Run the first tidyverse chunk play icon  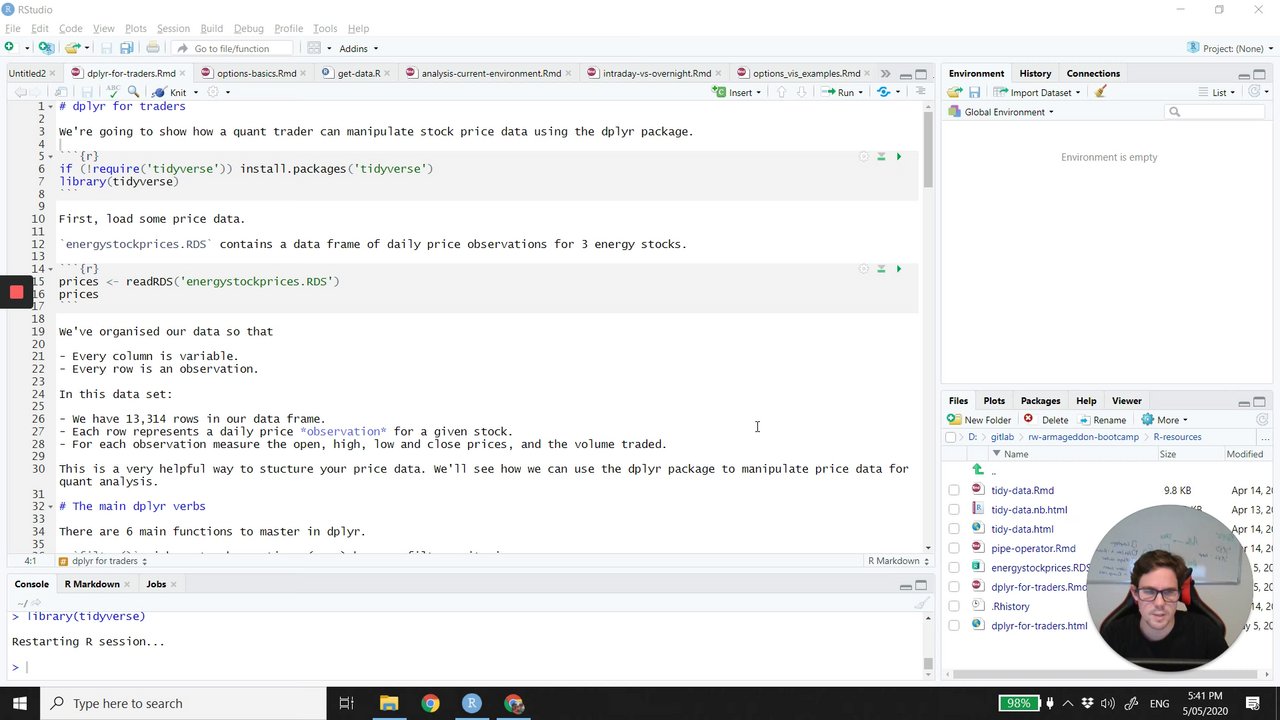tap(898, 157)
